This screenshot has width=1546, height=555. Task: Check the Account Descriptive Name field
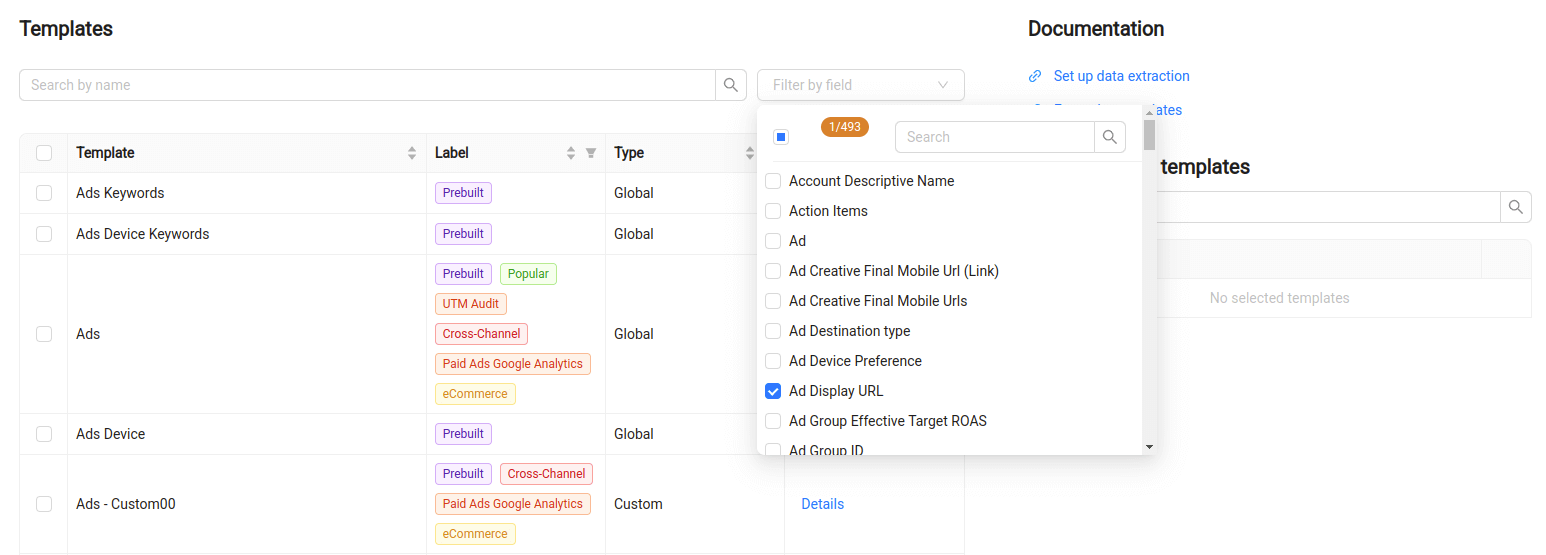[x=773, y=181]
